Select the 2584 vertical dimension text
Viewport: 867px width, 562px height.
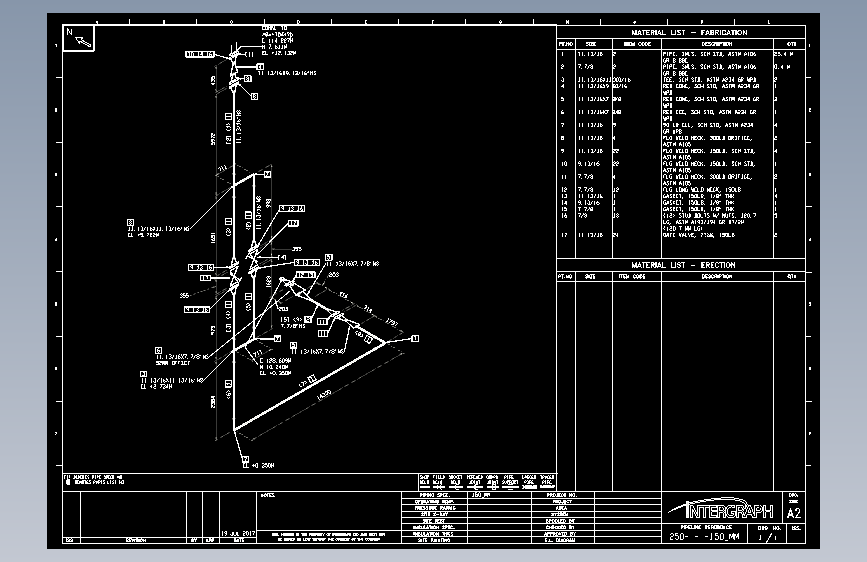(213, 402)
